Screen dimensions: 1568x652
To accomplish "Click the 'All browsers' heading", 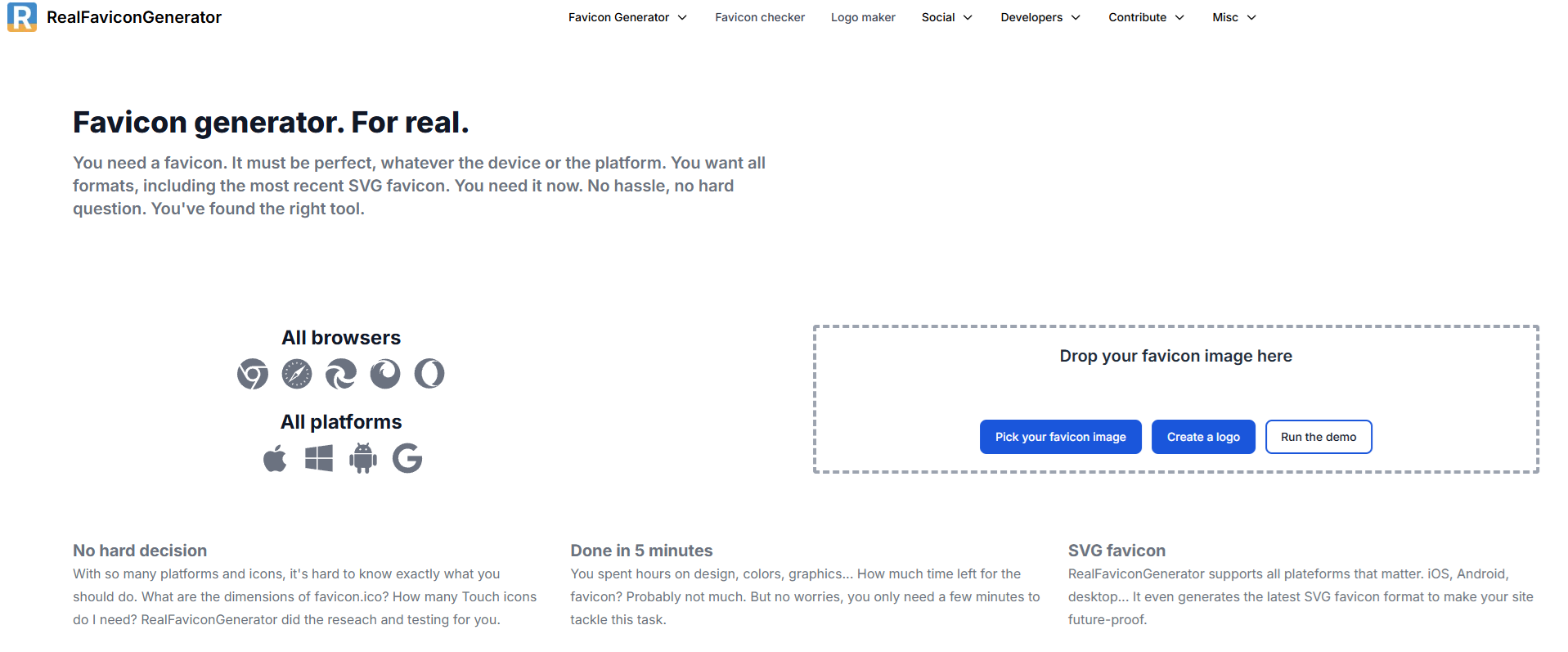I will pyautogui.click(x=341, y=338).
